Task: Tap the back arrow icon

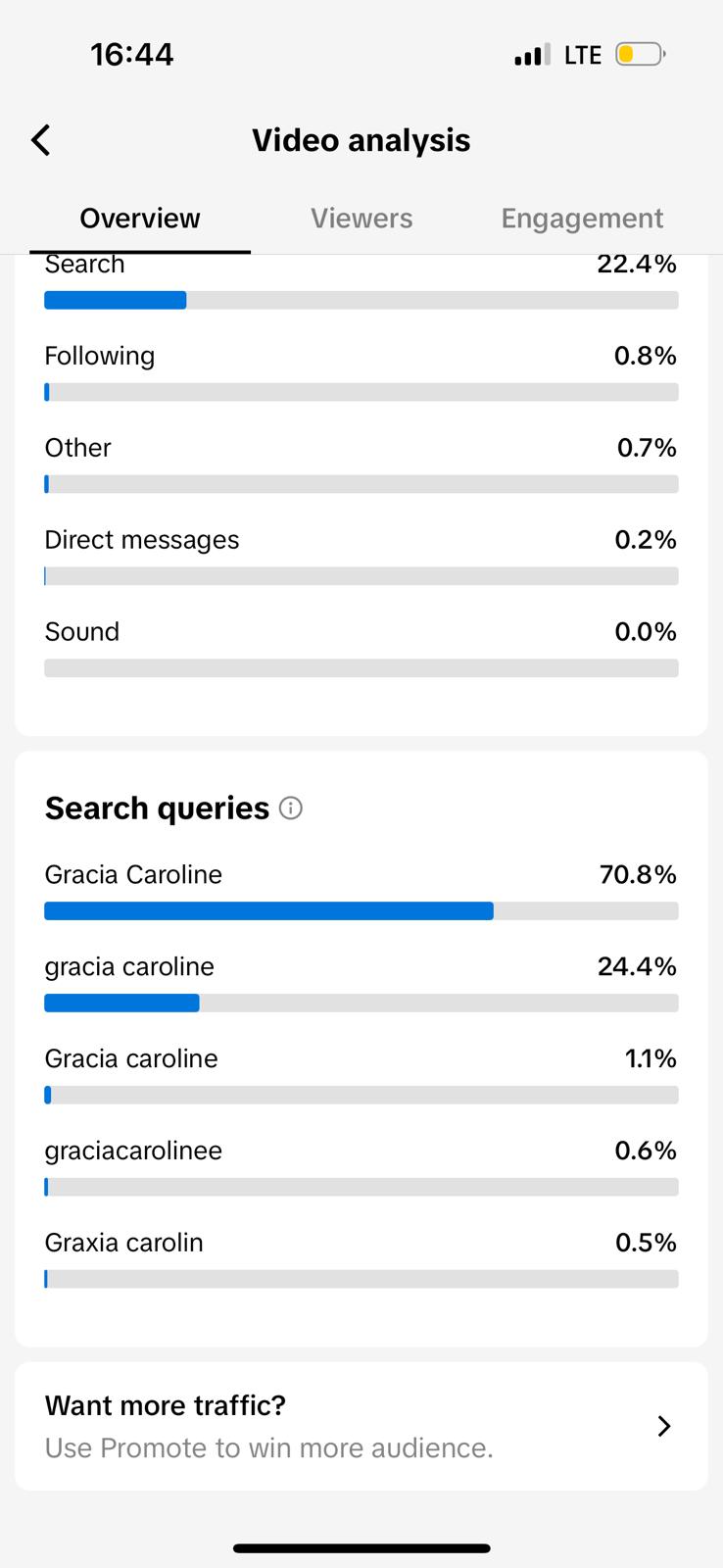Action: (41, 140)
